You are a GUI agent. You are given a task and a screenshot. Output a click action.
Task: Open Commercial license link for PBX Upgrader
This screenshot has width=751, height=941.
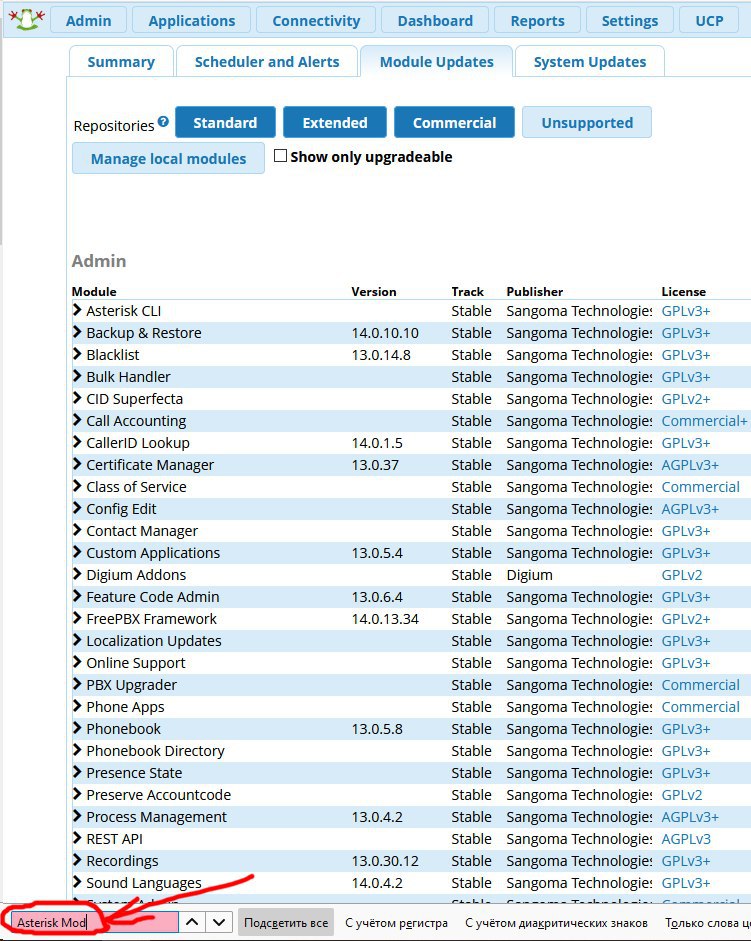click(701, 685)
